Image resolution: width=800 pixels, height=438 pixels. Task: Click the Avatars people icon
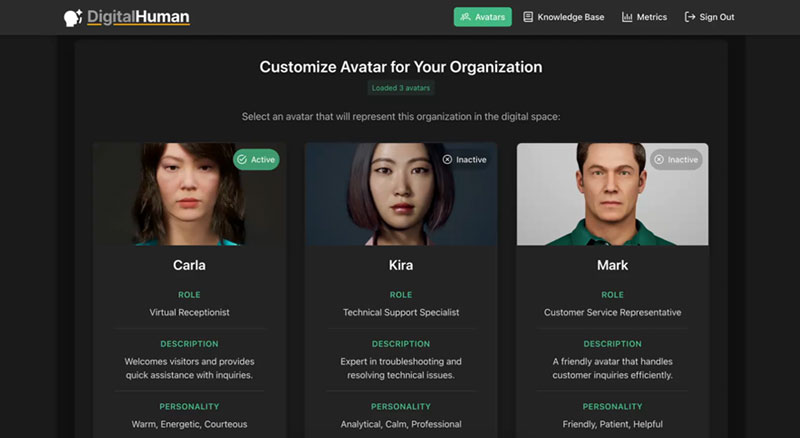(x=465, y=17)
